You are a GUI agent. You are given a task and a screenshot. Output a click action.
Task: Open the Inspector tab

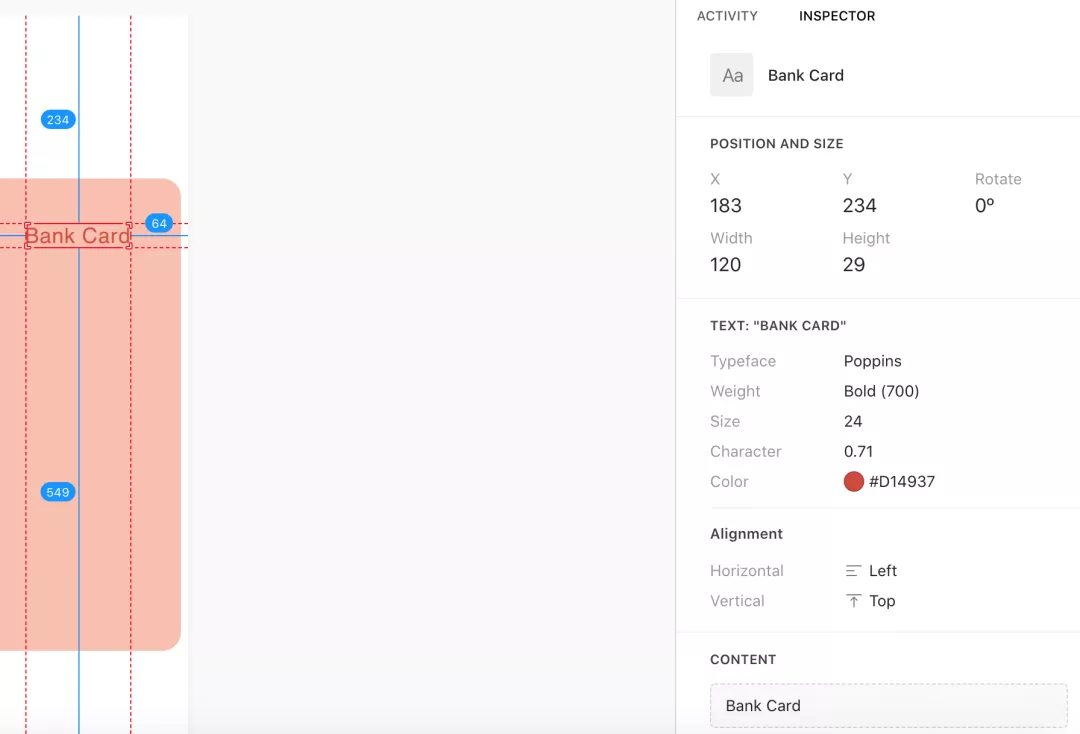837,16
